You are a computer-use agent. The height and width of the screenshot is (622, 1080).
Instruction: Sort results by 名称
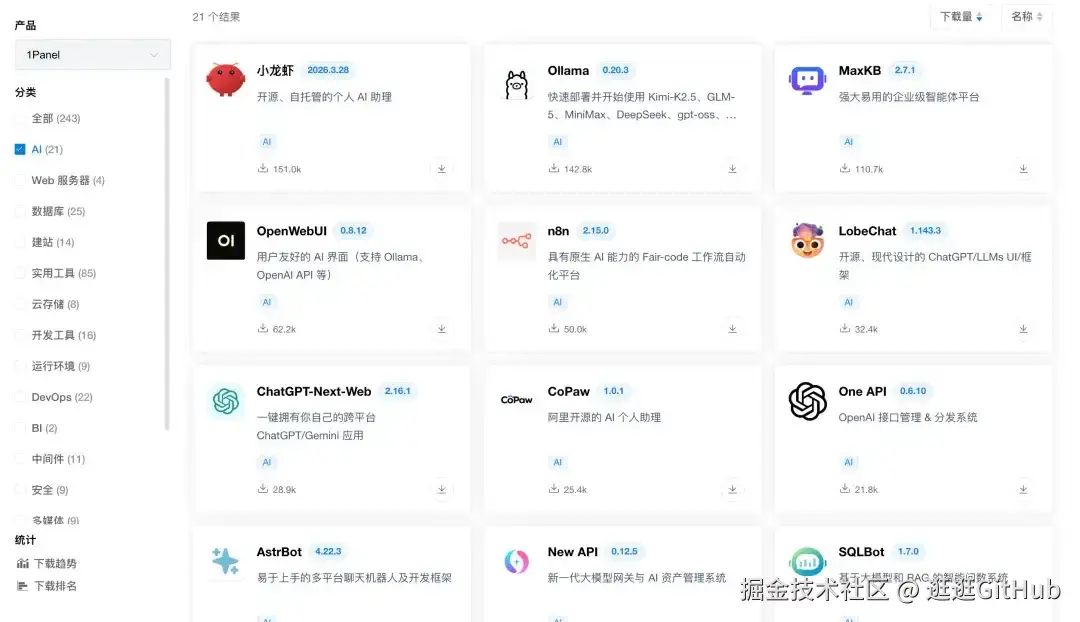pos(1026,17)
